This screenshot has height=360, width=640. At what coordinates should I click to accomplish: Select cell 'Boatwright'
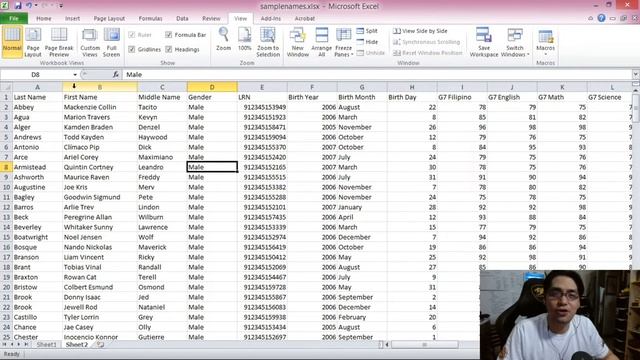37,237
